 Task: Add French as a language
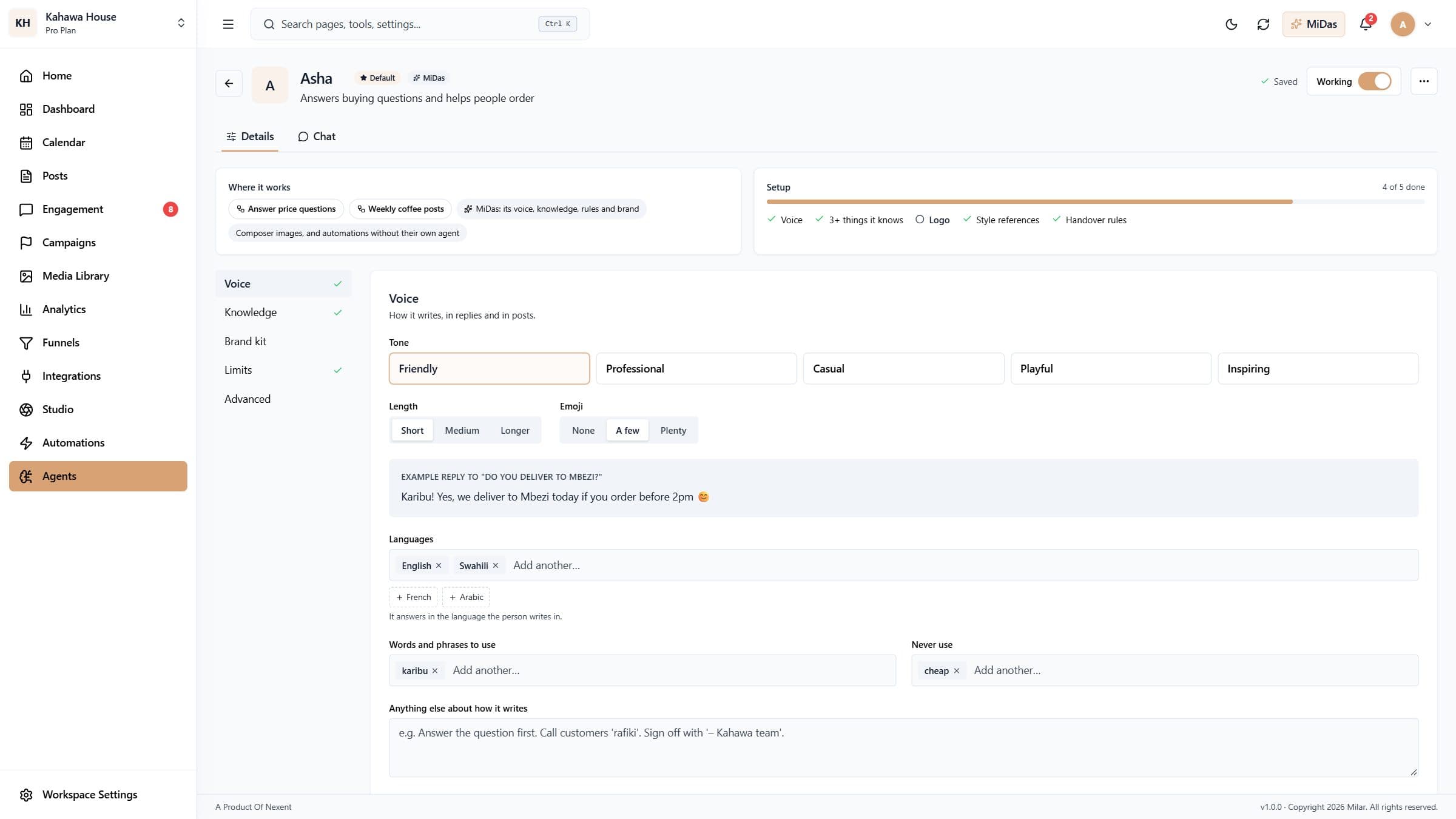click(x=413, y=597)
